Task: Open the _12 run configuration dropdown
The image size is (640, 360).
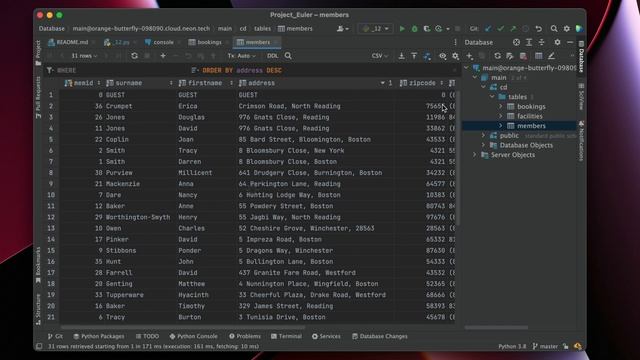Action: tap(376, 29)
